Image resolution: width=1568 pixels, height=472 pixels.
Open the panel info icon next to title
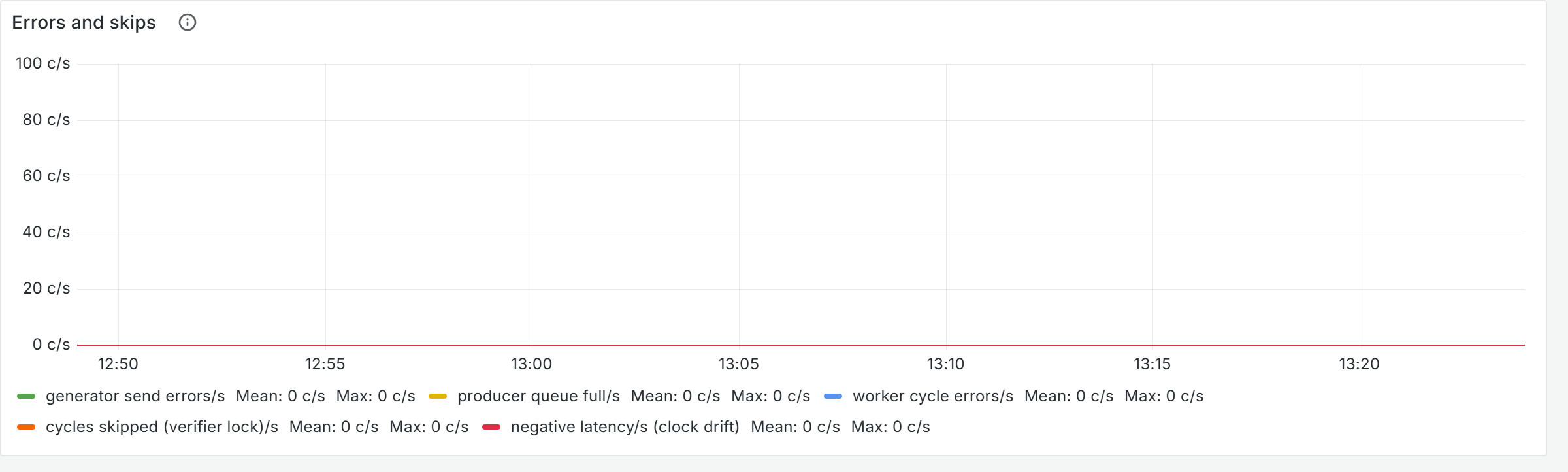[188, 23]
